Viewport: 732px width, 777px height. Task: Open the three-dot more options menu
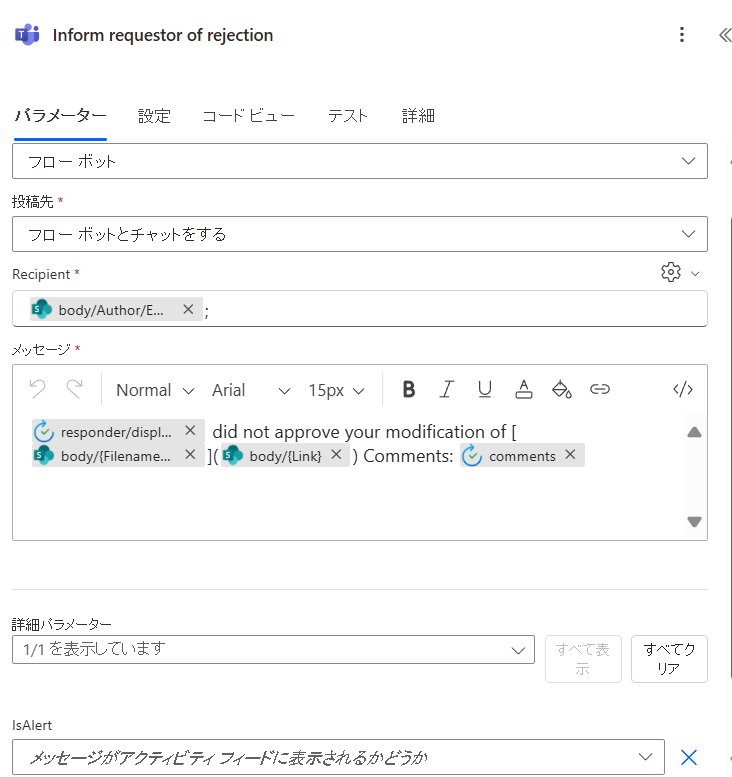click(682, 35)
